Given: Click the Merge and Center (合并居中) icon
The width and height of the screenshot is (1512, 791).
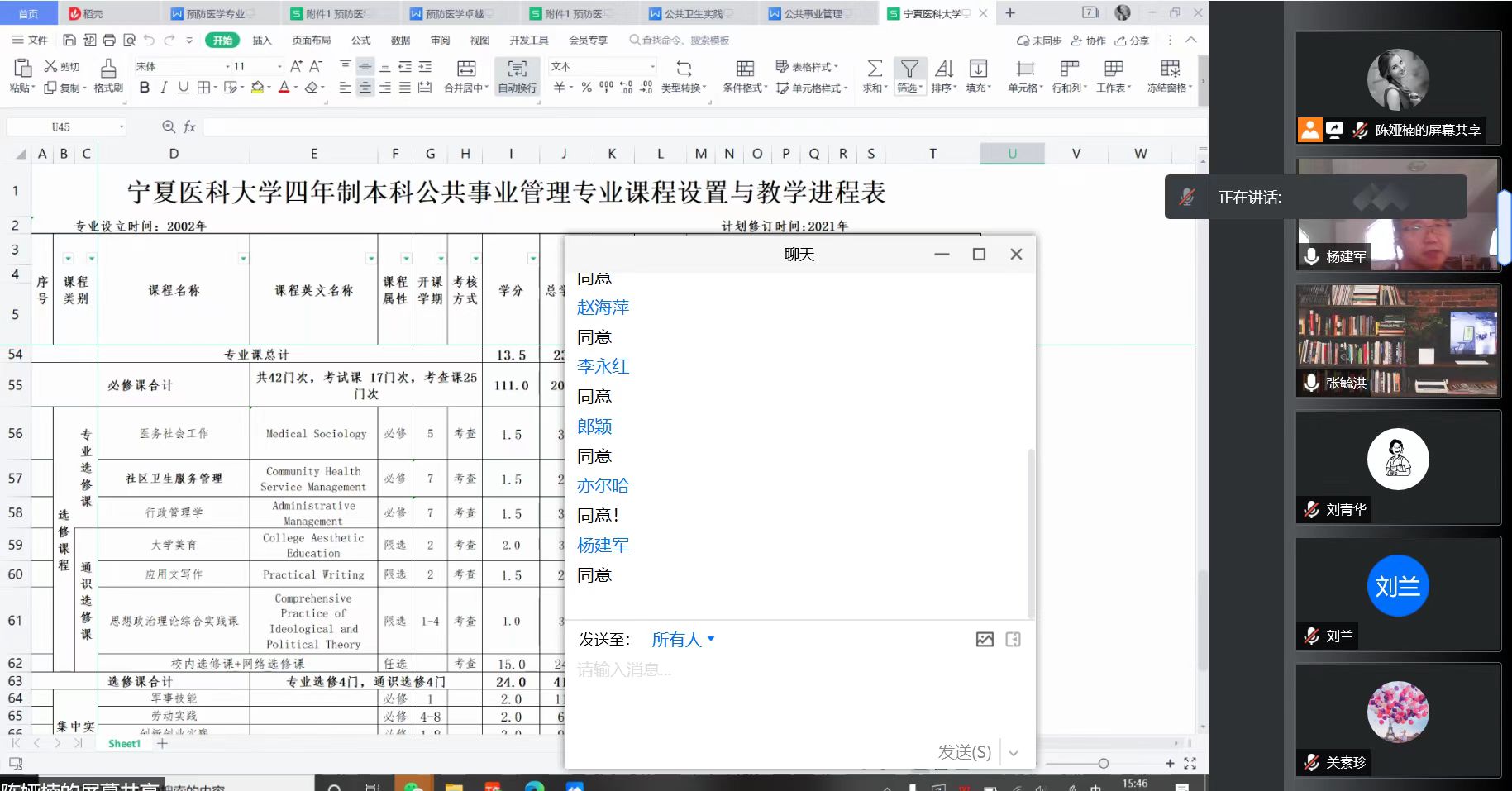Looking at the screenshot, I should click(466, 69).
